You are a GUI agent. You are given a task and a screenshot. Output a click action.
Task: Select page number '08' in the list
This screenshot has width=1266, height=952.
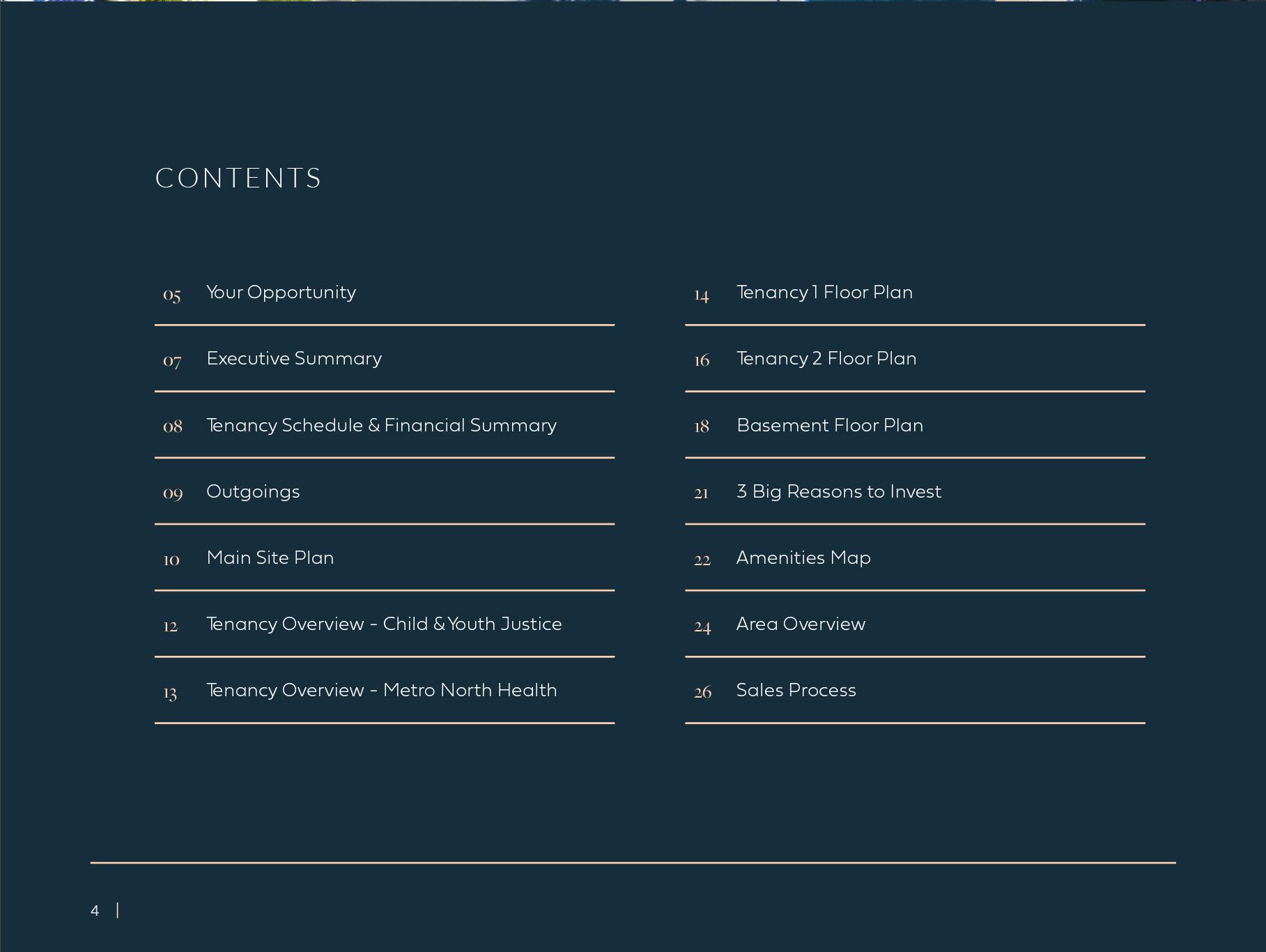172,427
